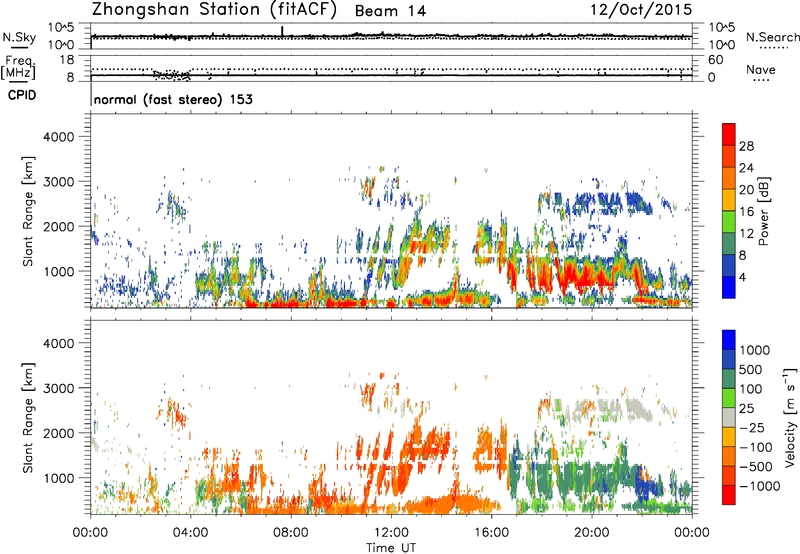Click the '12:00' time axis tick label
Viewport: 800px width, 554px height.
(391, 533)
